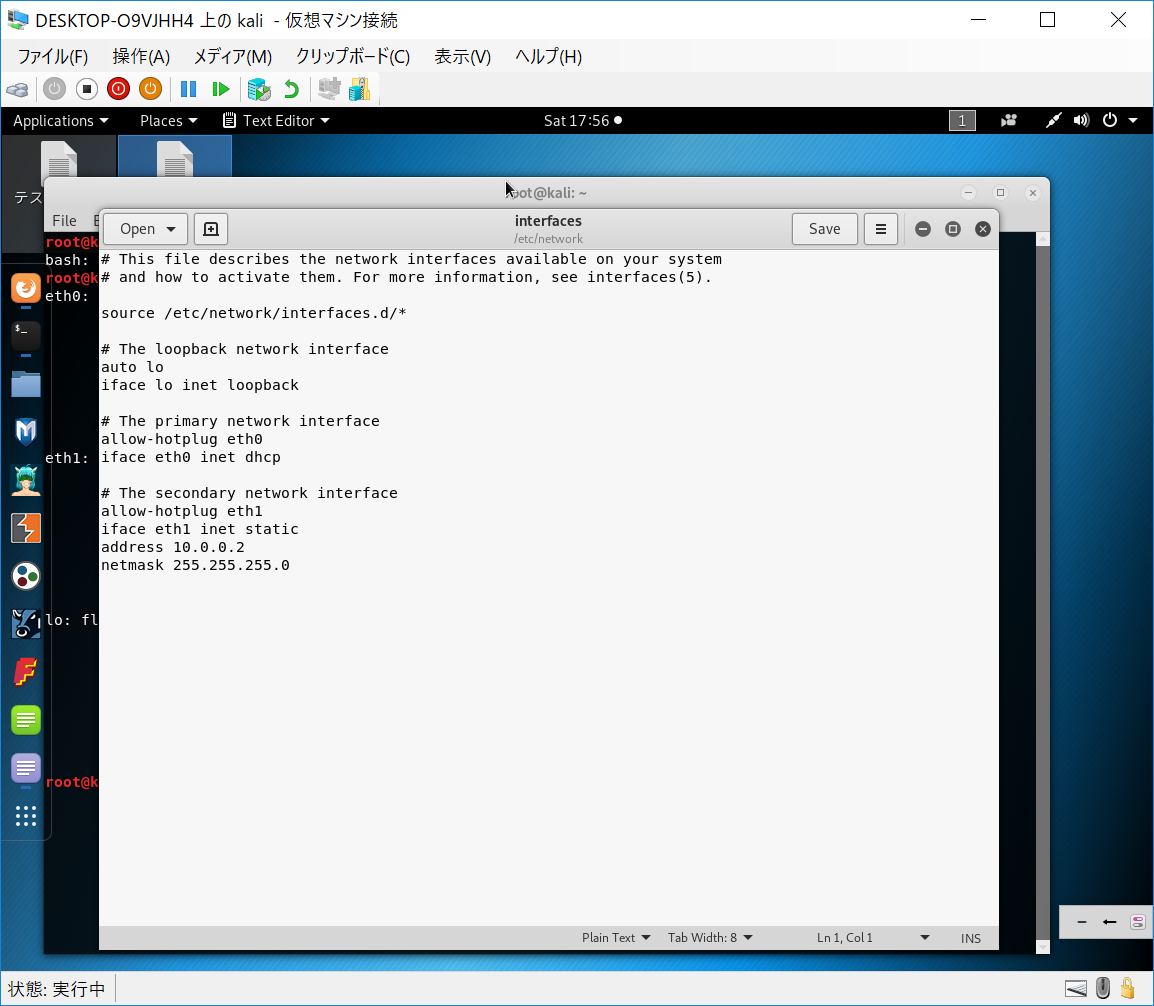The image size is (1154, 1006).
Task: Click the new document icon beside Open
Action: pos(211,229)
